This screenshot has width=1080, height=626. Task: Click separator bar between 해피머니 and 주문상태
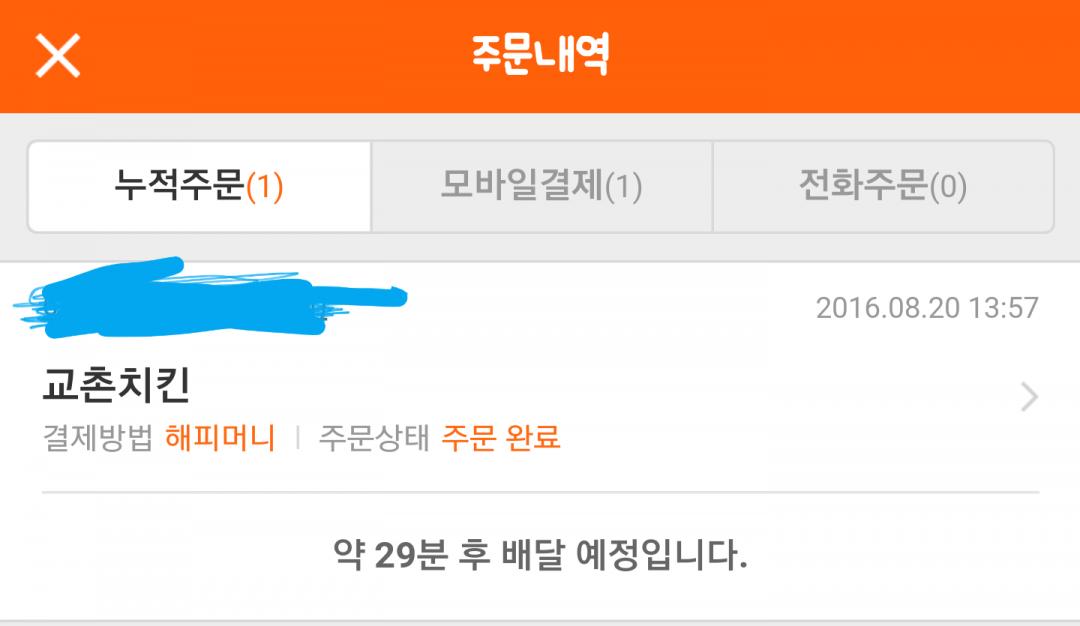[298, 438]
